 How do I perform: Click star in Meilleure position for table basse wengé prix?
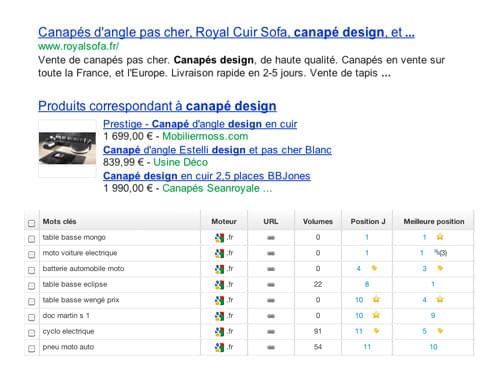click(x=440, y=300)
